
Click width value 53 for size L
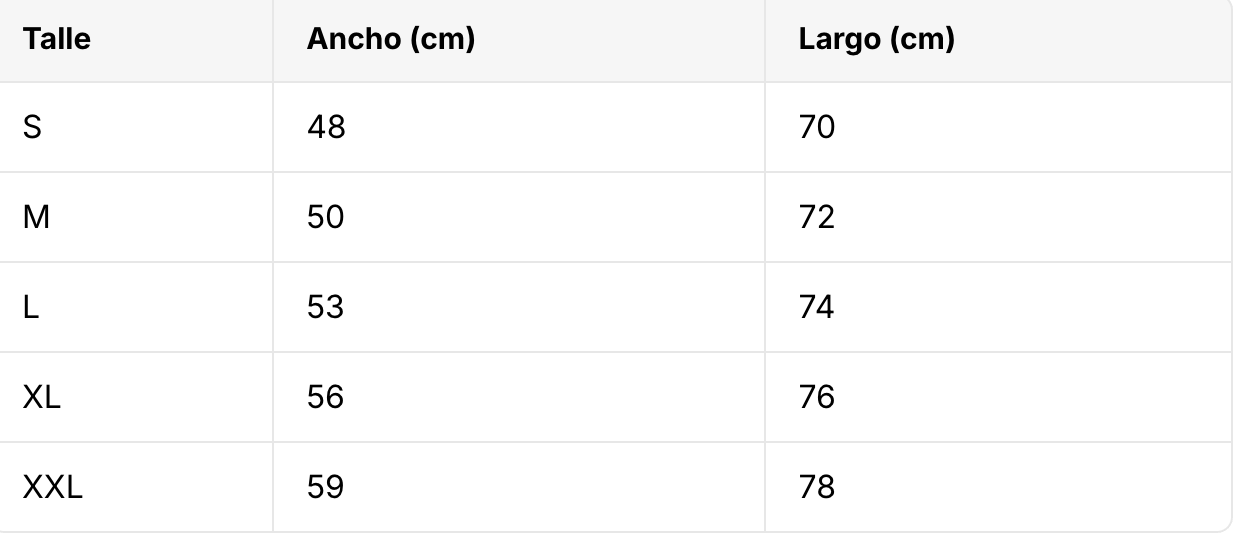click(326, 307)
